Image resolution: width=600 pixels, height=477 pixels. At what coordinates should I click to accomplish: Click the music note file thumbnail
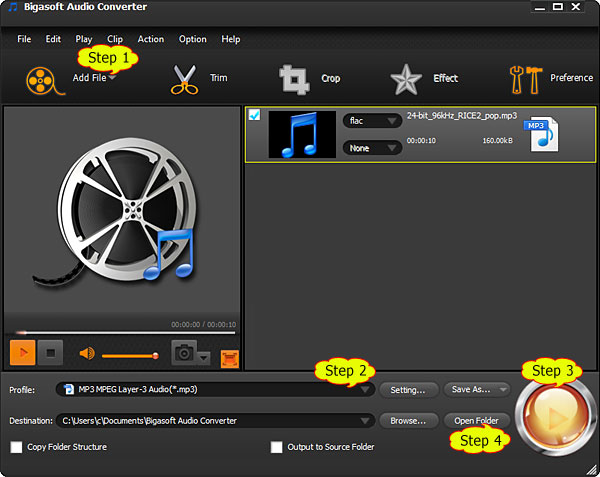(302, 135)
